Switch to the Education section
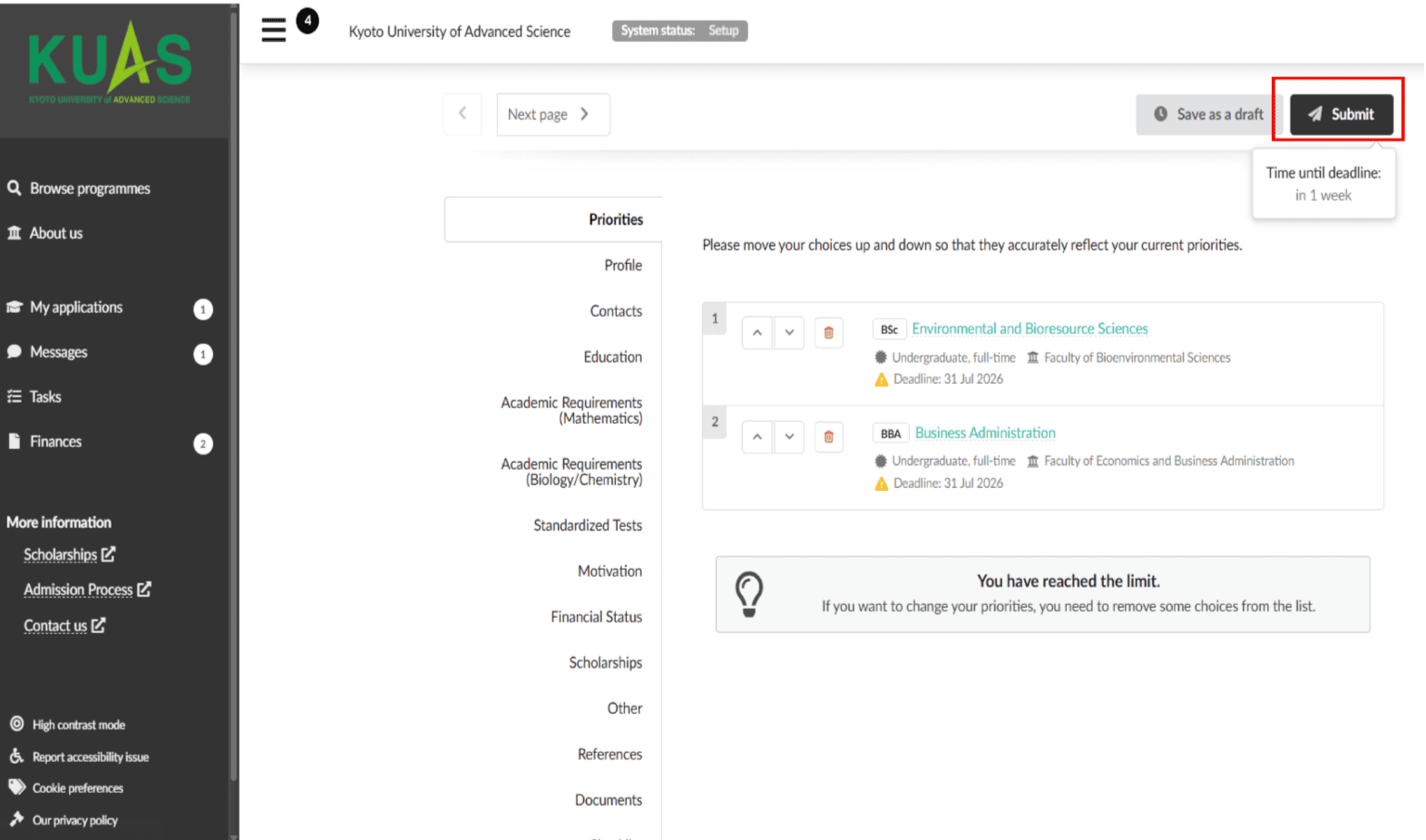Image resolution: width=1426 pixels, height=840 pixels. 613,357
